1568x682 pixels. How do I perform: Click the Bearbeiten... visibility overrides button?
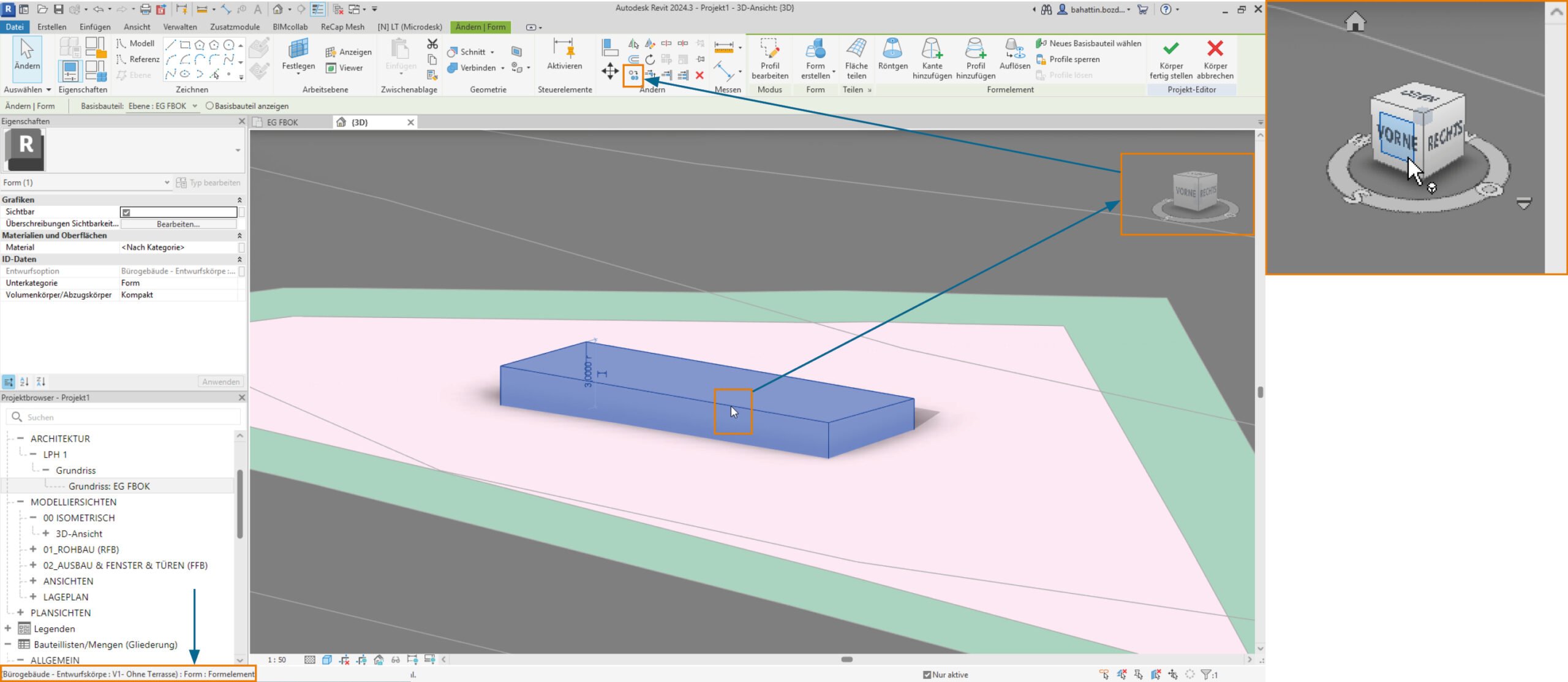point(178,224)
